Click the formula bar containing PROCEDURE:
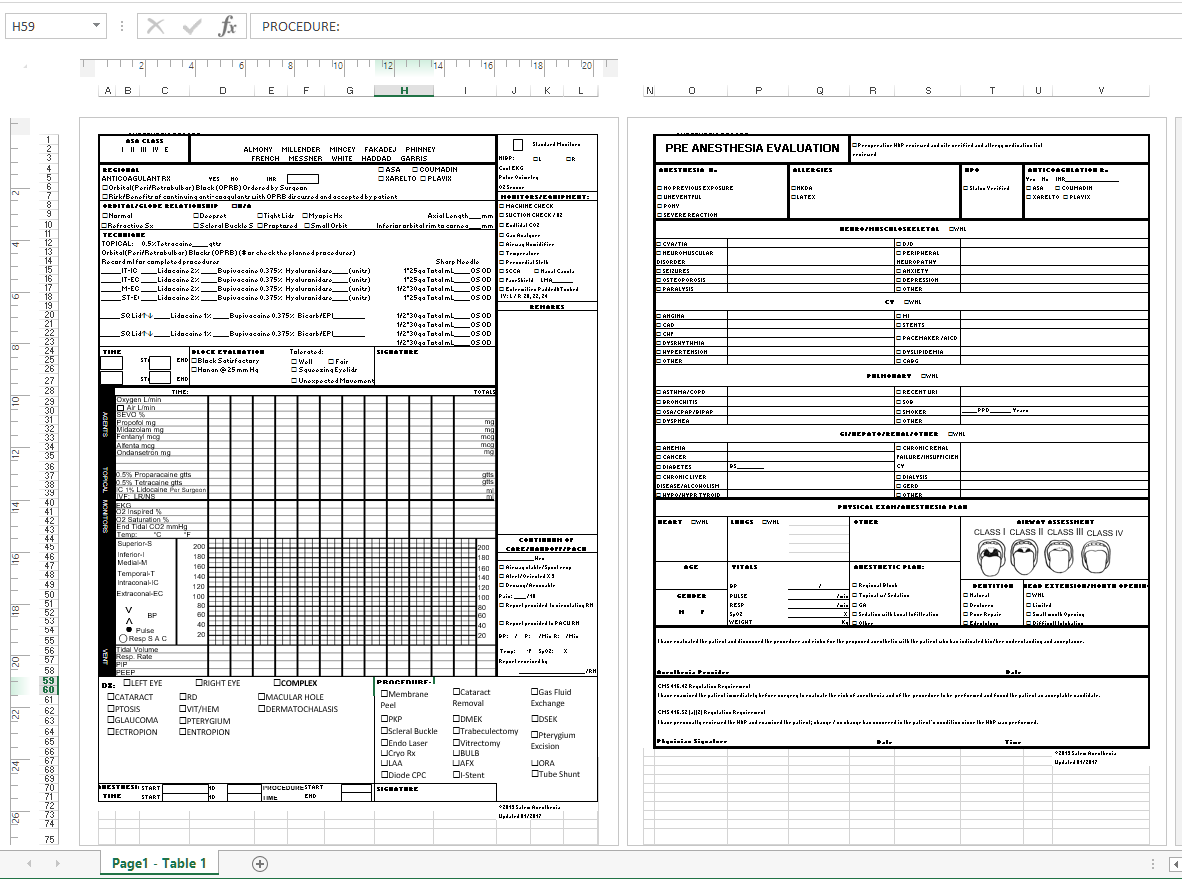The width and height of the screenshot is (1182, 879). click(x=716, y=26)
